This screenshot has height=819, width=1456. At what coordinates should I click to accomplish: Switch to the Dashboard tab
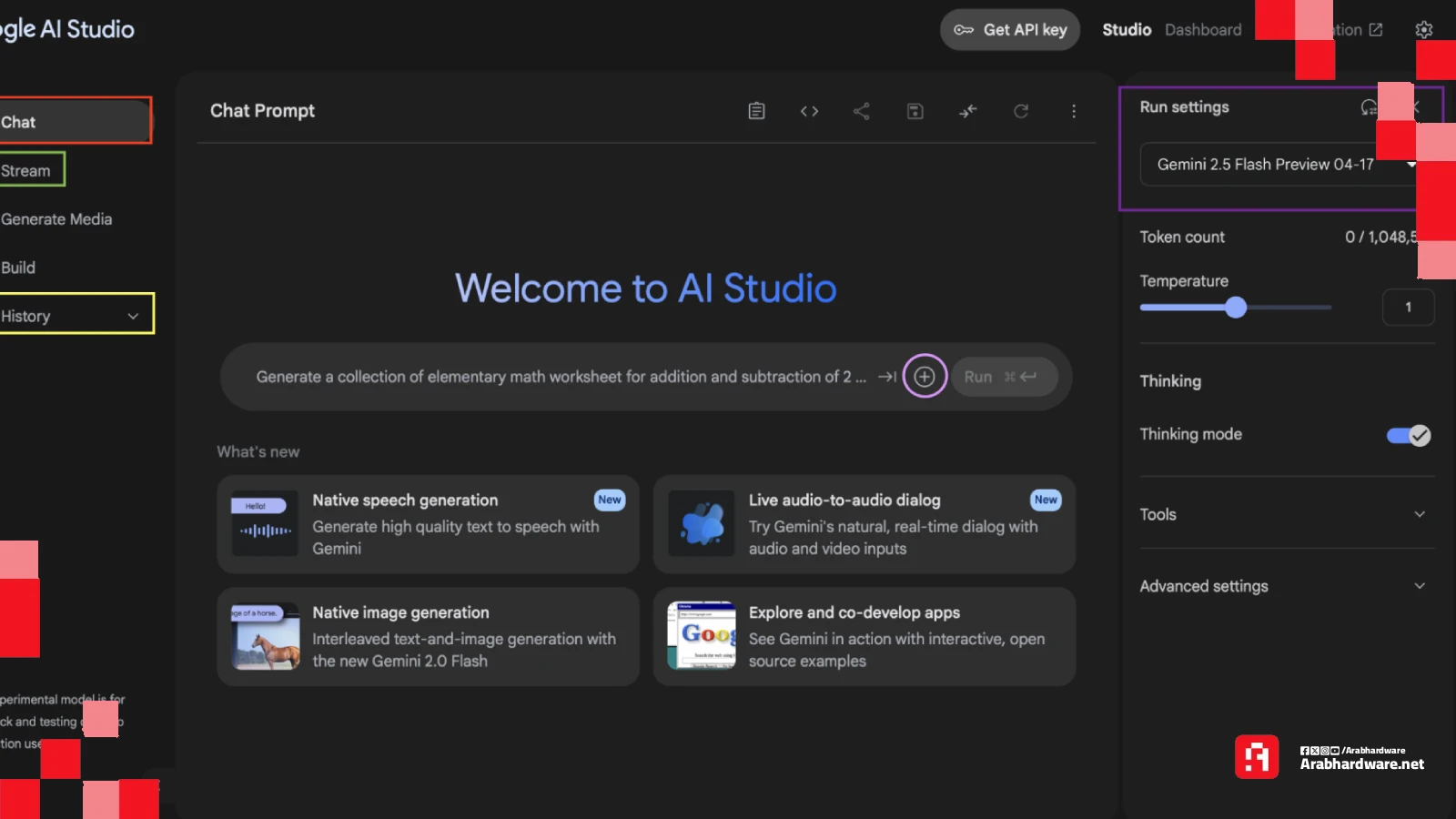coord(1203,30)
